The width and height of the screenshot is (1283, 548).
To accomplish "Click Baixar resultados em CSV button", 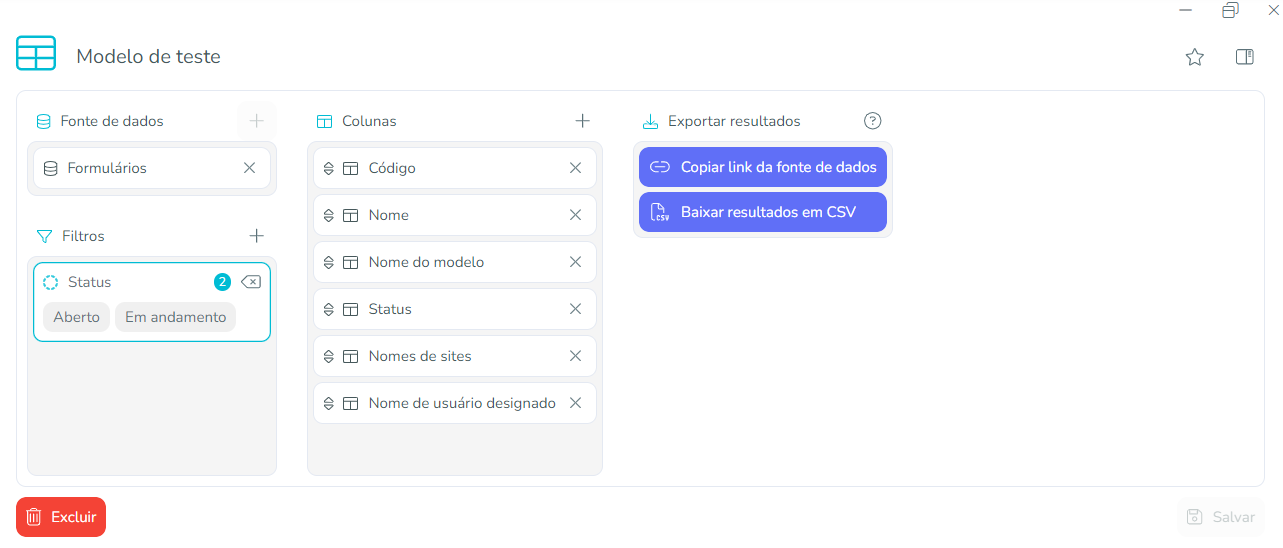I will (x=763, y=212).
